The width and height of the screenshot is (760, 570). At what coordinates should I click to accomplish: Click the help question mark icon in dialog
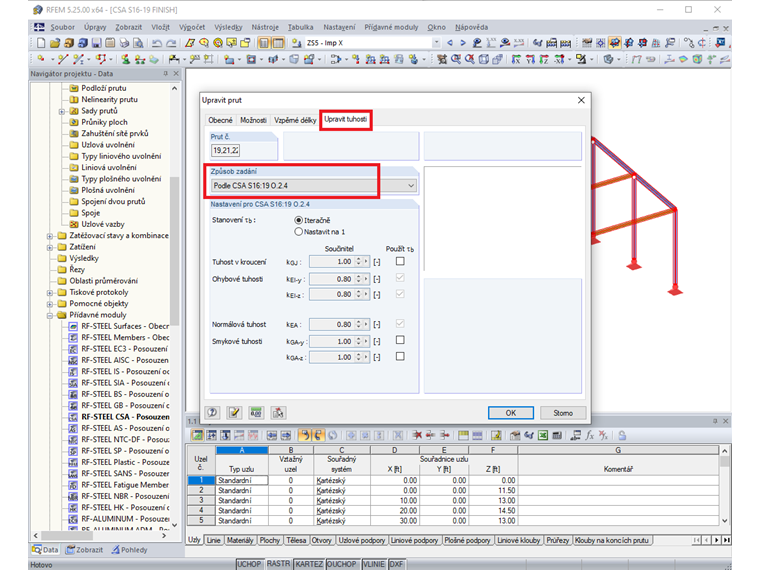212,412
